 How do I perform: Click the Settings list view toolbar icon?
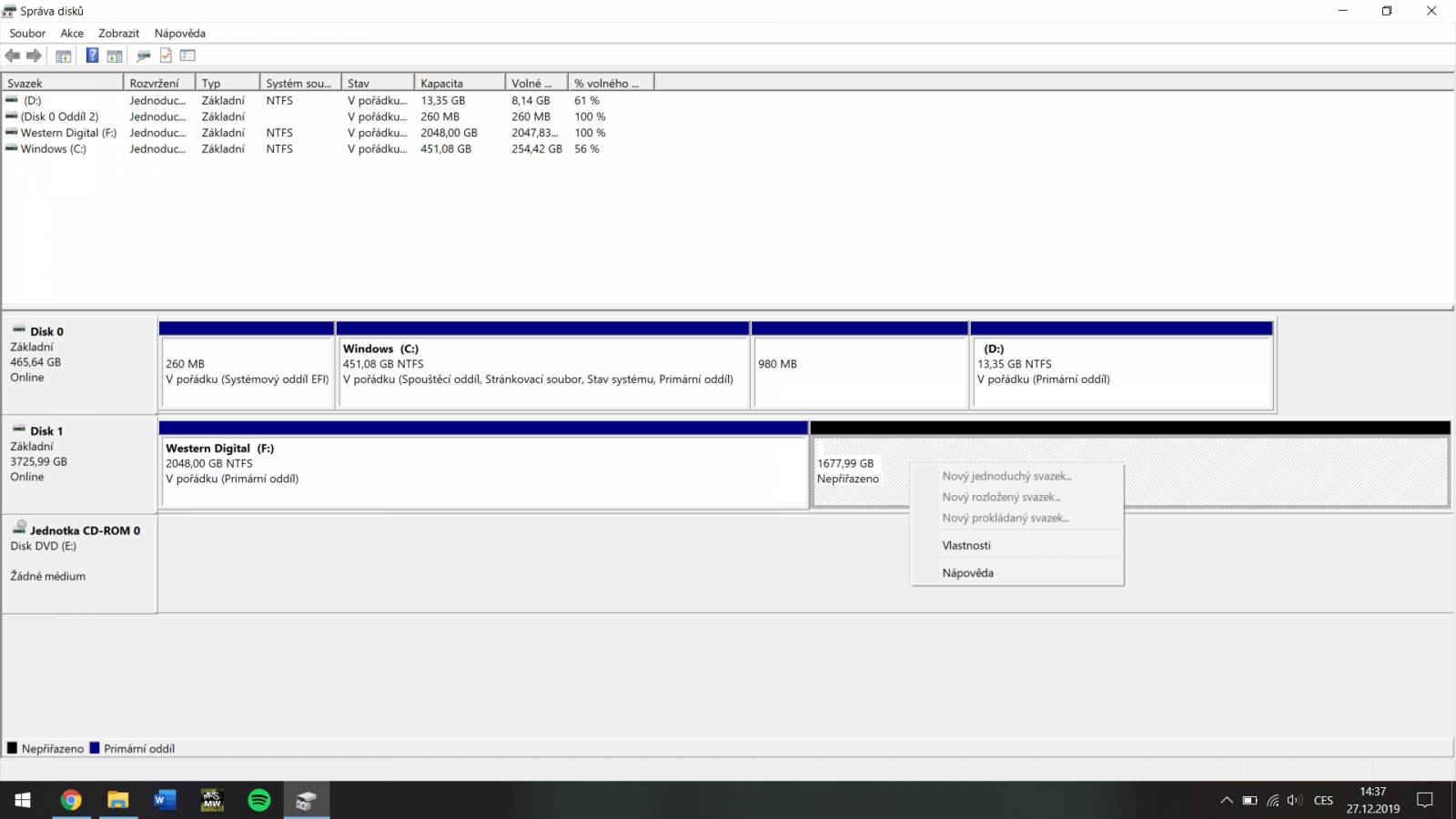[187, 56]
